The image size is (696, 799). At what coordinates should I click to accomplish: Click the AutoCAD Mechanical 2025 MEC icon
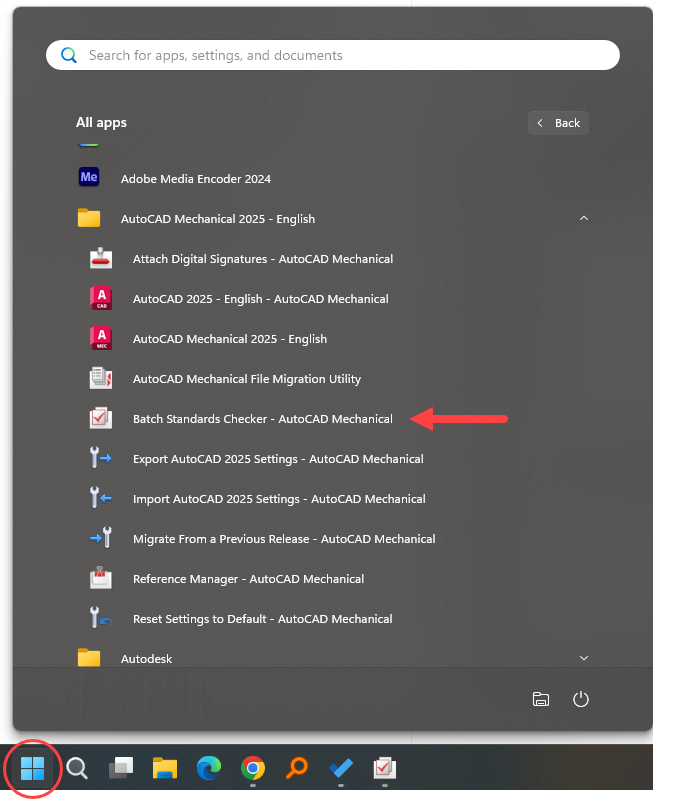pos(101,338)
